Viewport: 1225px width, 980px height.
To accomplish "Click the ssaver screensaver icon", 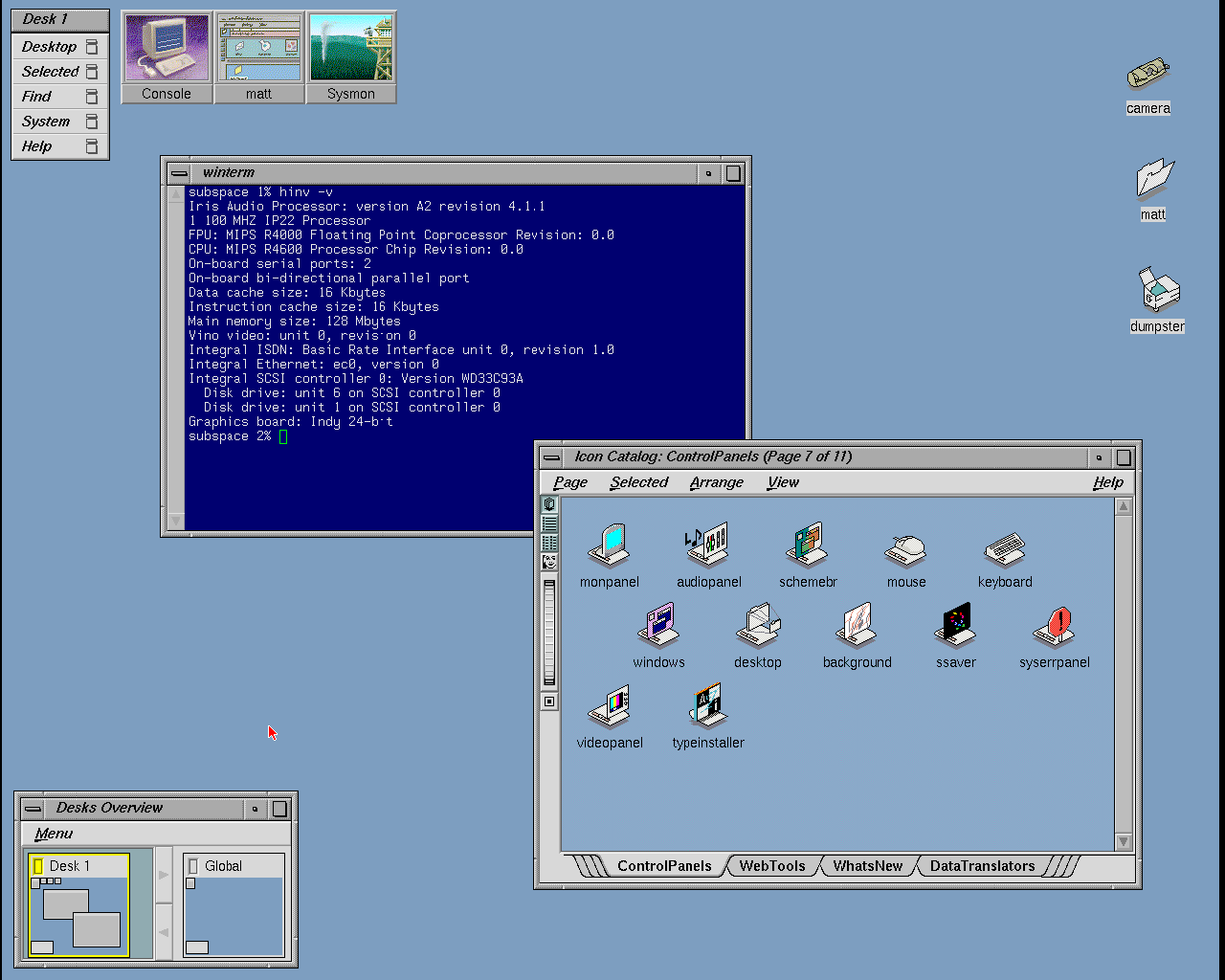I will (955, 626).
